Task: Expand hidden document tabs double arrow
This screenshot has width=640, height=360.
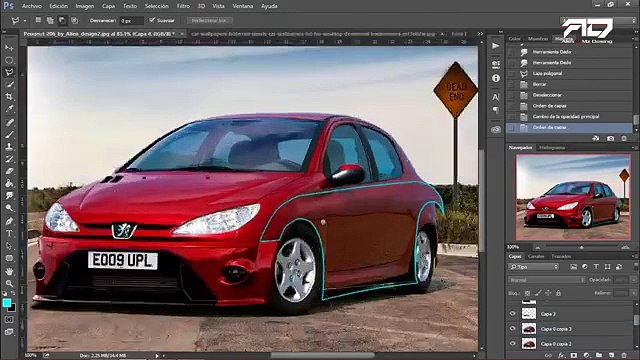Action: pyautogui.click(x=480, y=34)
